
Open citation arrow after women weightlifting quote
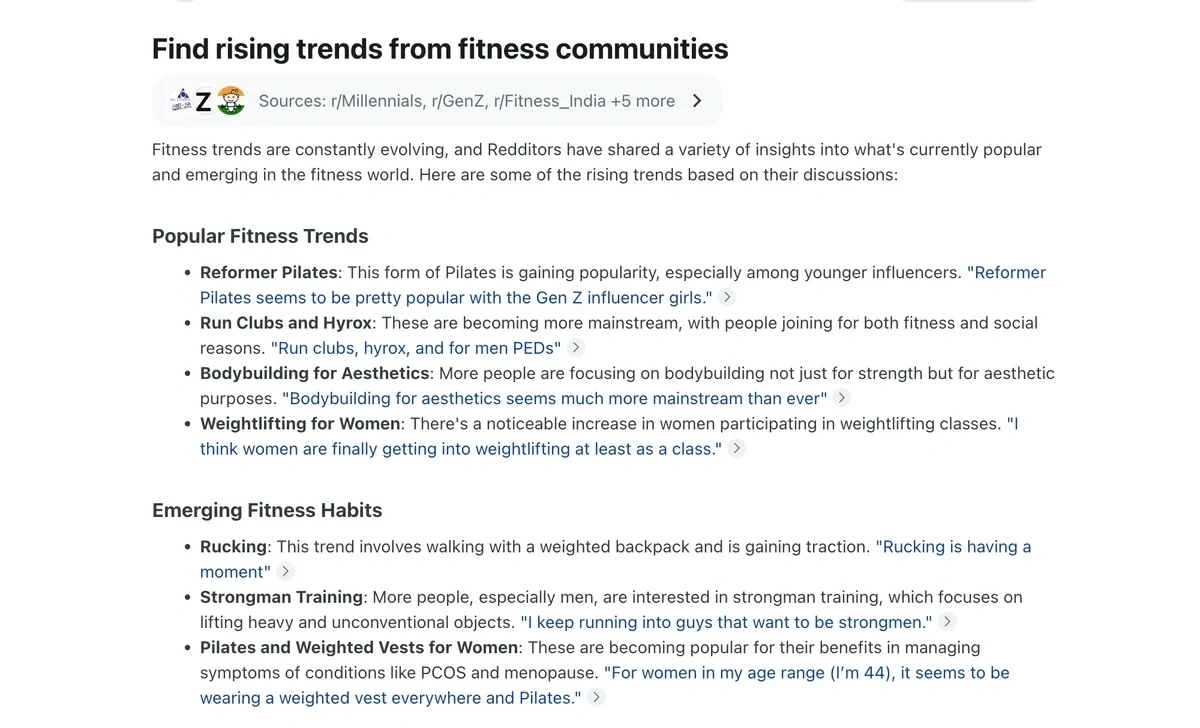coord(736,448)
